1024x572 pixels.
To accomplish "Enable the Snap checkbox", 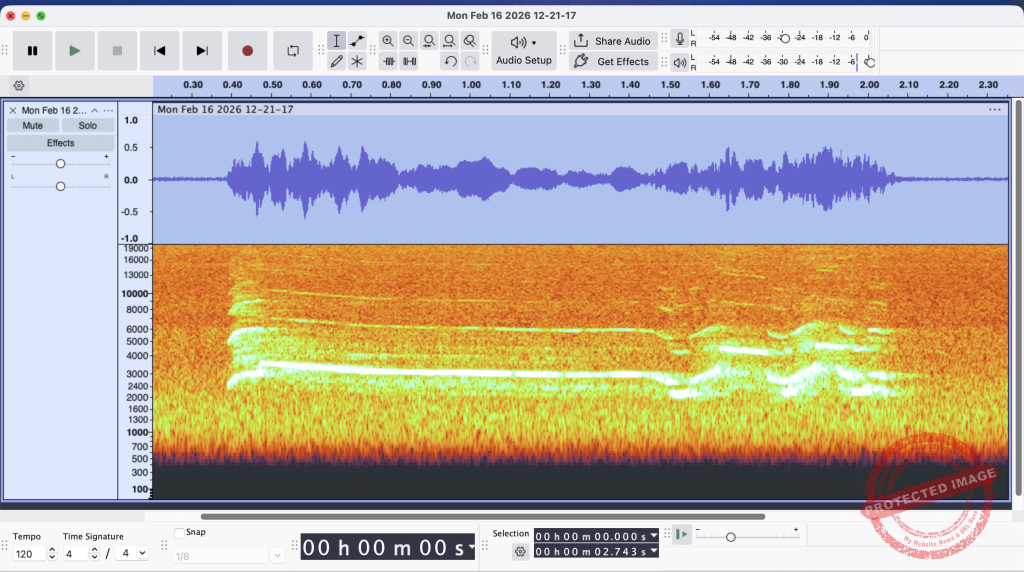I will point(180,533).
